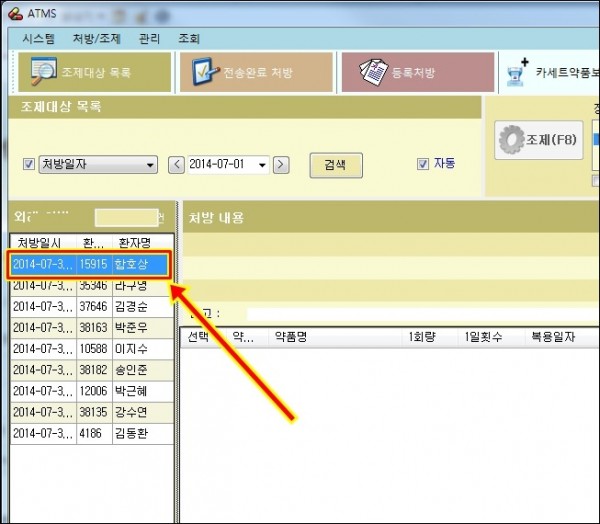Click the 검색 search button
This screenshot has height=524, width=600.
point(335,165)
